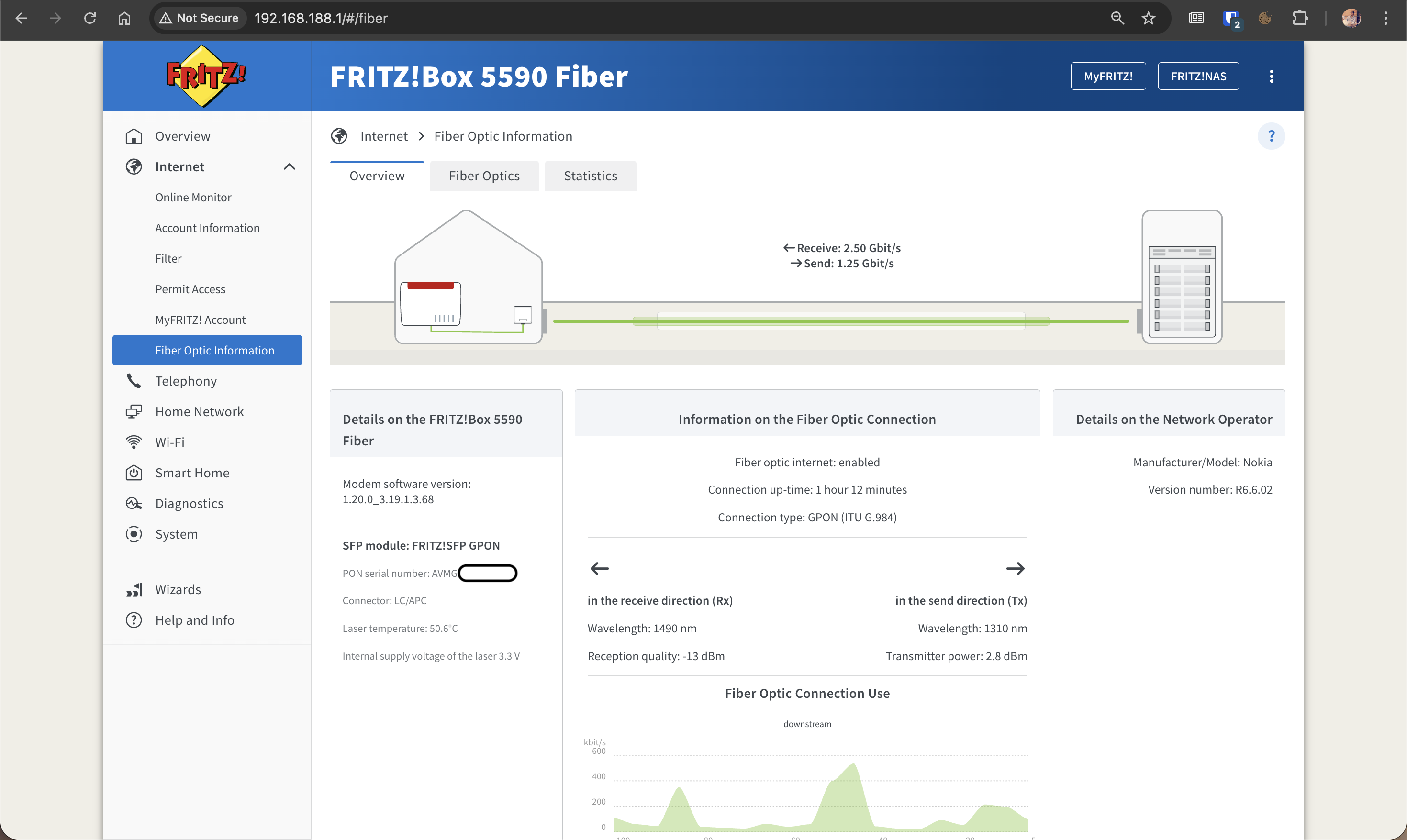Open the browser extensions puzzle icon
This screenshot has width=1407, height=840.
[1300, 18]
